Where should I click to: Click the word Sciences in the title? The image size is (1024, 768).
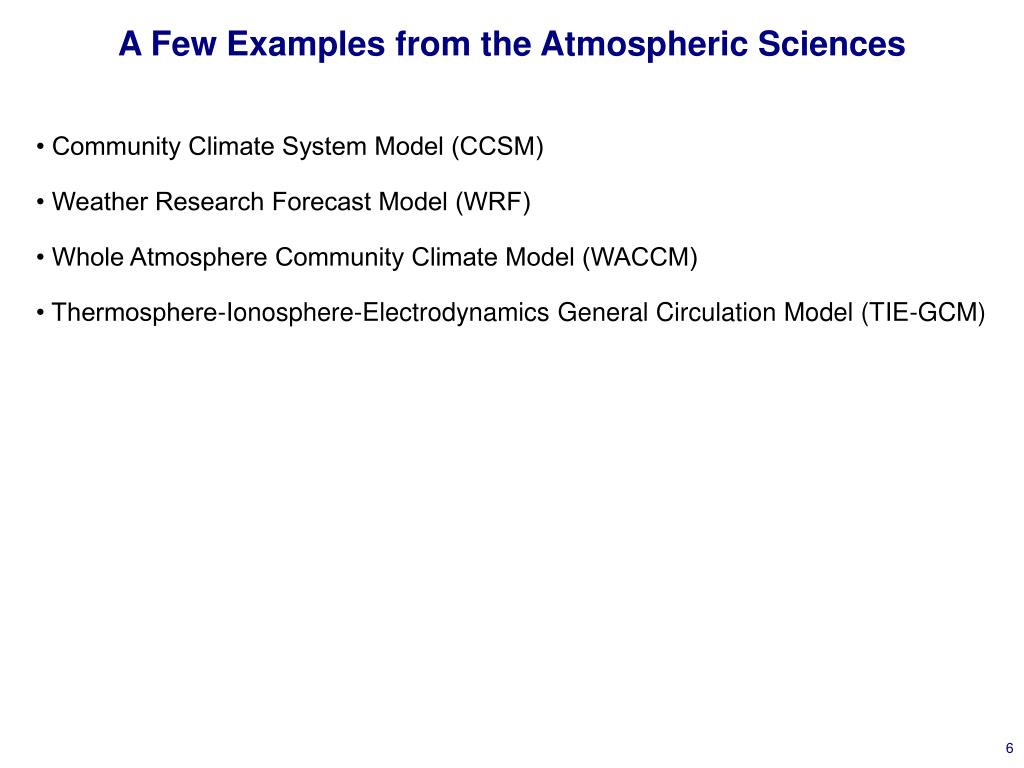(831, 44)
